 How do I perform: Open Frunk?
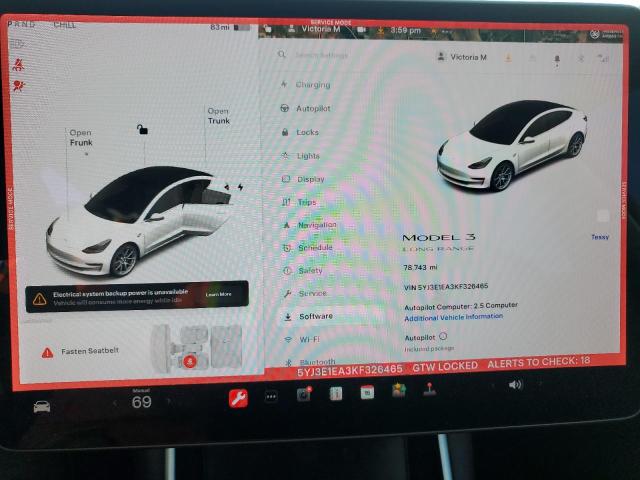click(81, 138)
